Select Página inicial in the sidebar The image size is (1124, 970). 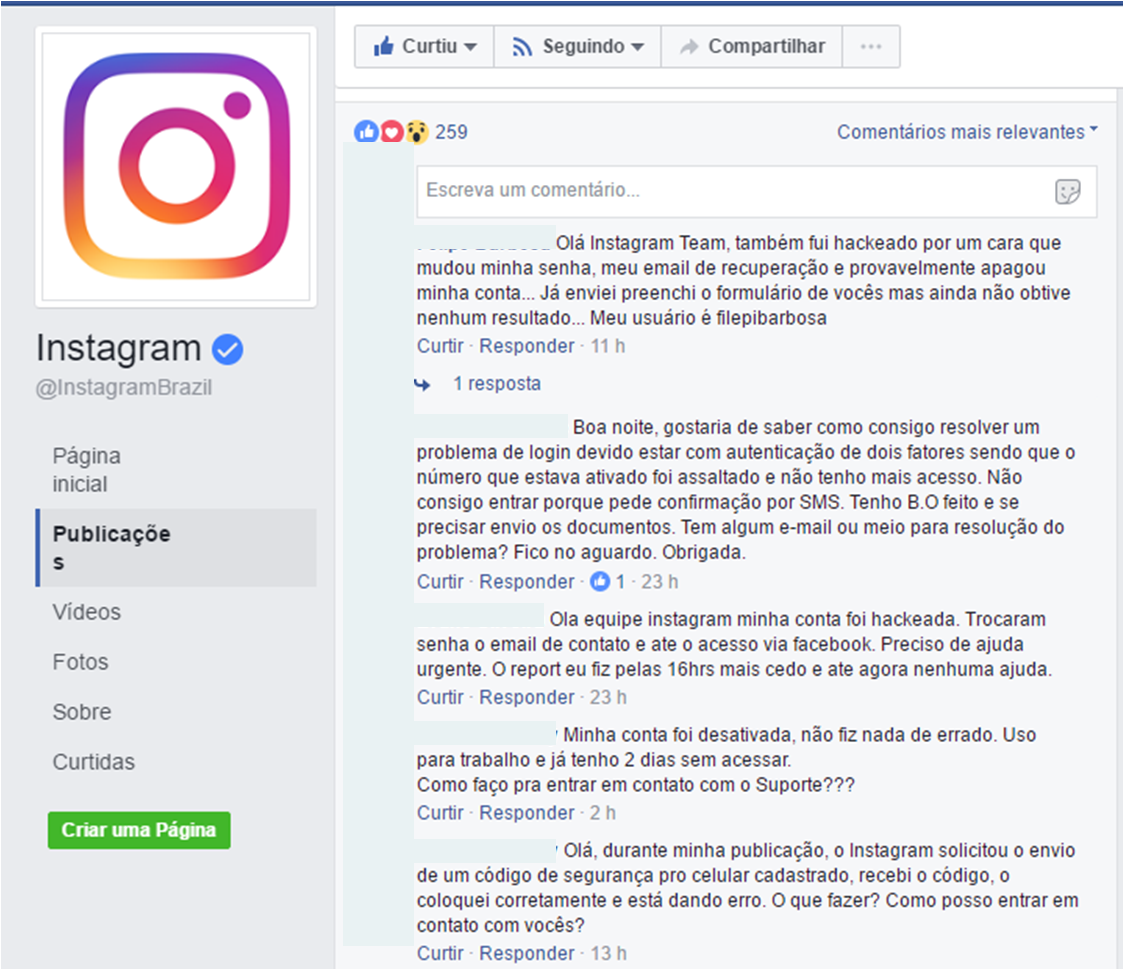[x=87, y=470]
